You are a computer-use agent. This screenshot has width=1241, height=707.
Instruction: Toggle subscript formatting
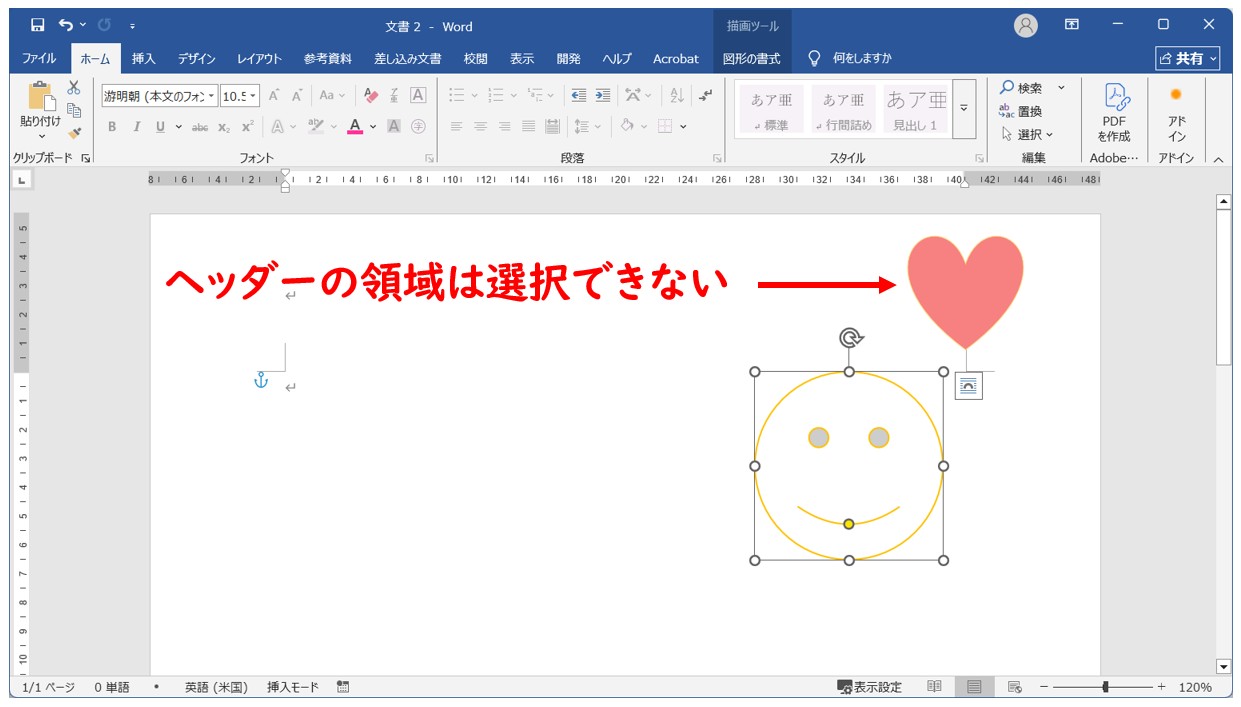click(224, 126)
